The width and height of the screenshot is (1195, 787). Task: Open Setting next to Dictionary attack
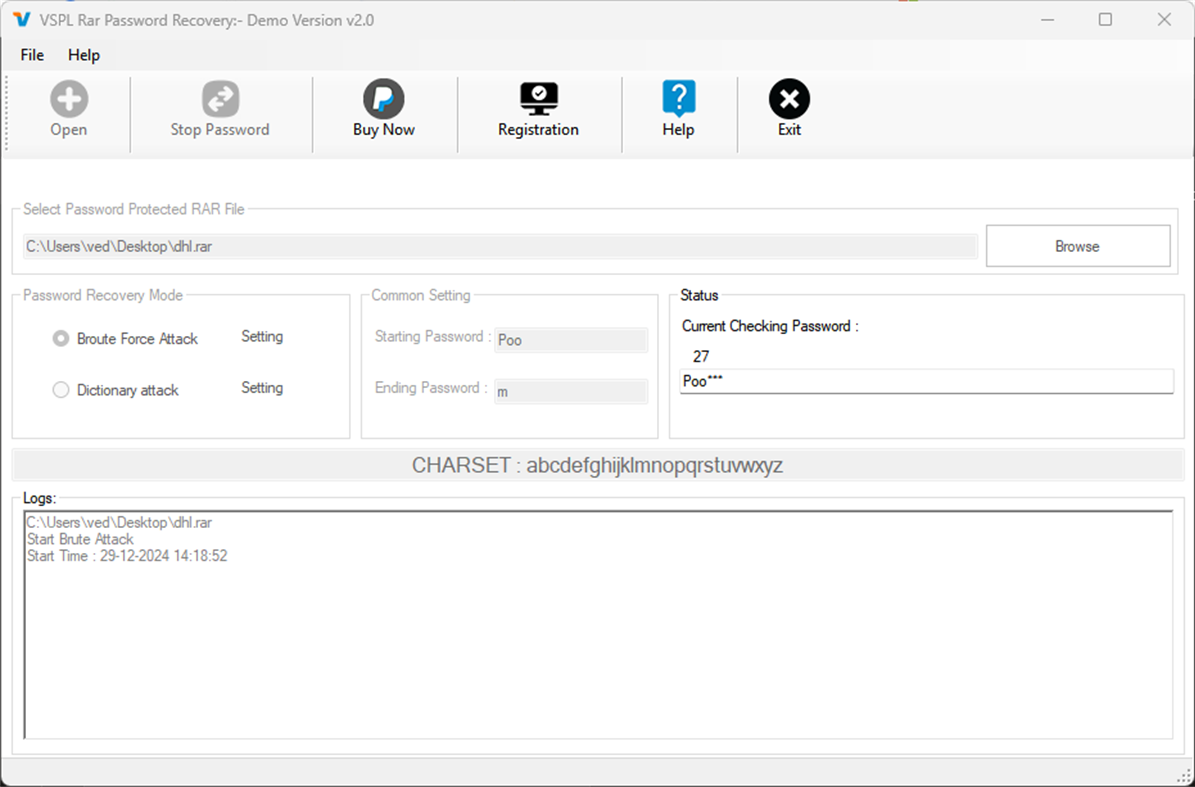[x=261, y=388]
